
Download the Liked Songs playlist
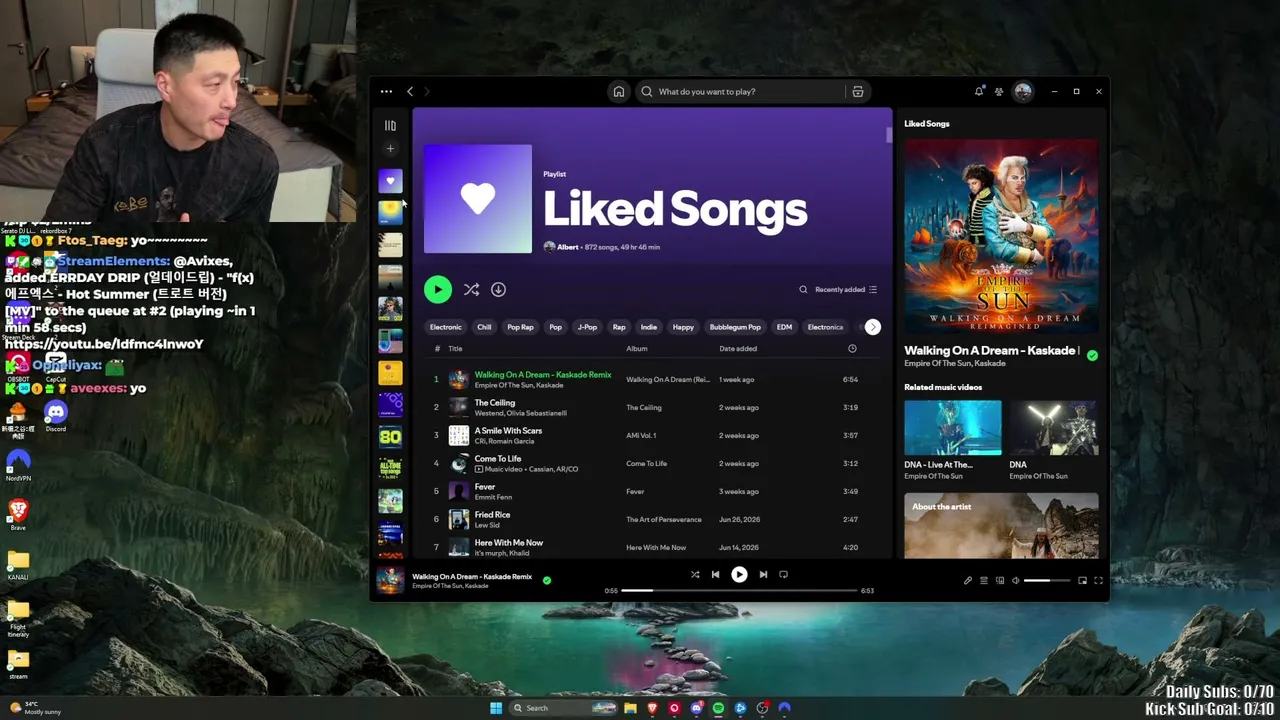point(498,289)
